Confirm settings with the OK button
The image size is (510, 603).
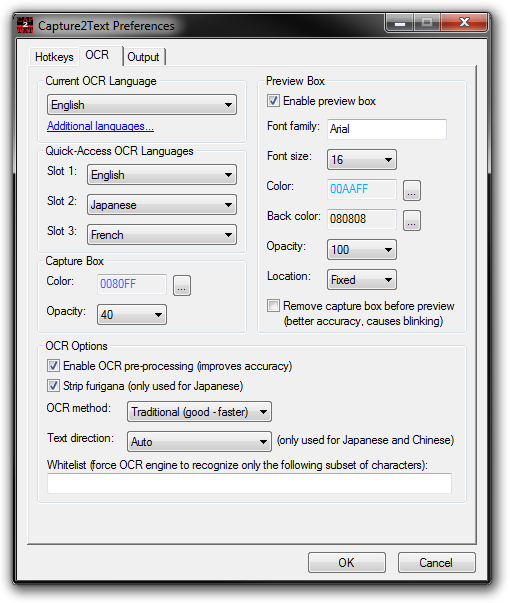347,563
